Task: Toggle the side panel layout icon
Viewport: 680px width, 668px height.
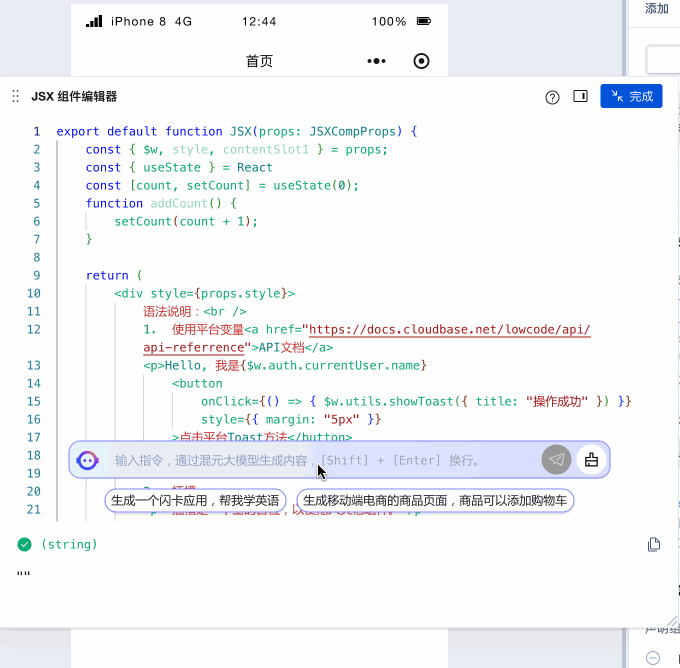Action: [580, 96]
